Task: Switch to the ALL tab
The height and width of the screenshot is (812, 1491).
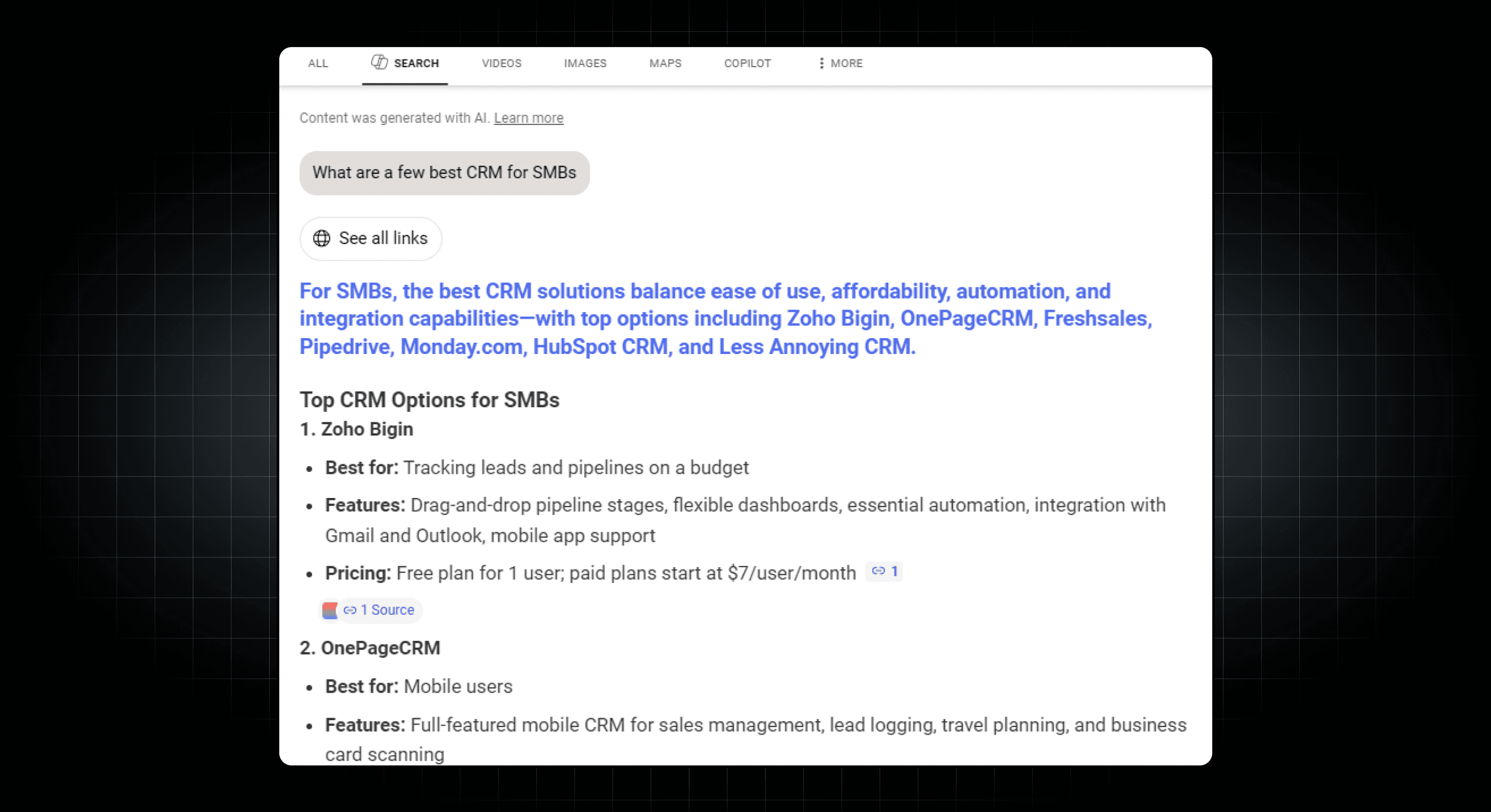Action: coord(318,63)
